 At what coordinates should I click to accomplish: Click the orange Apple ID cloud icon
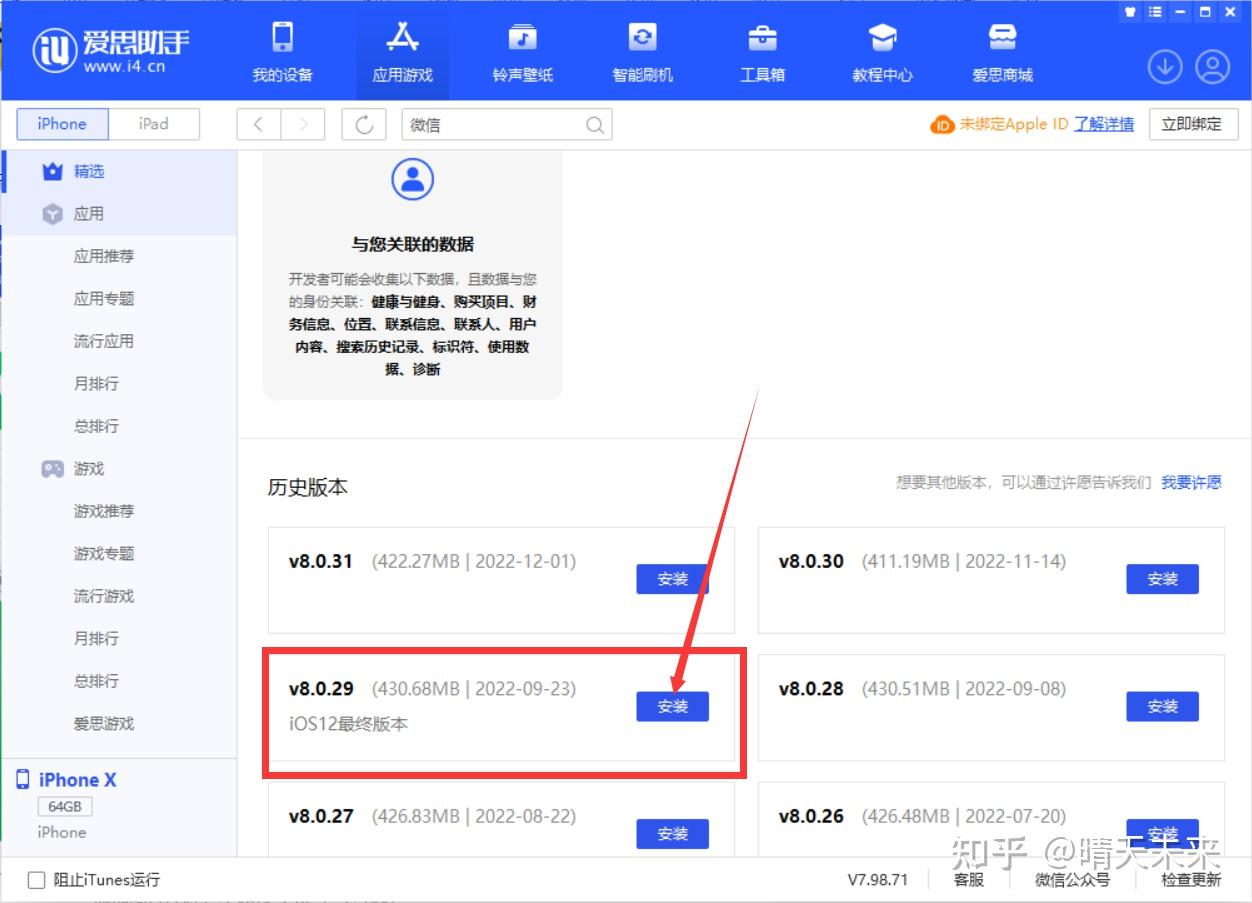[942, 125]
